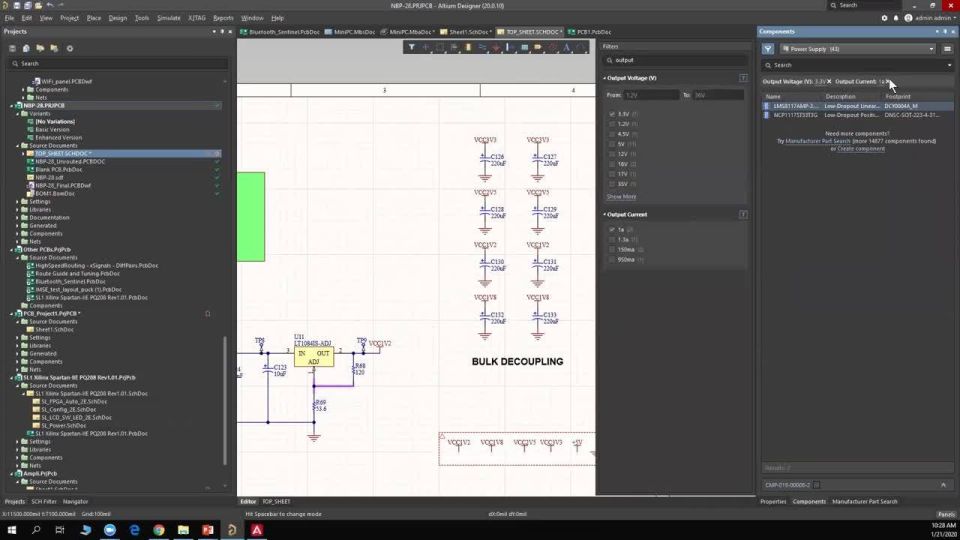The height and width of the screenshot is (540, 960).
Task: Select the power port tool in active bar
Action: 496,47
